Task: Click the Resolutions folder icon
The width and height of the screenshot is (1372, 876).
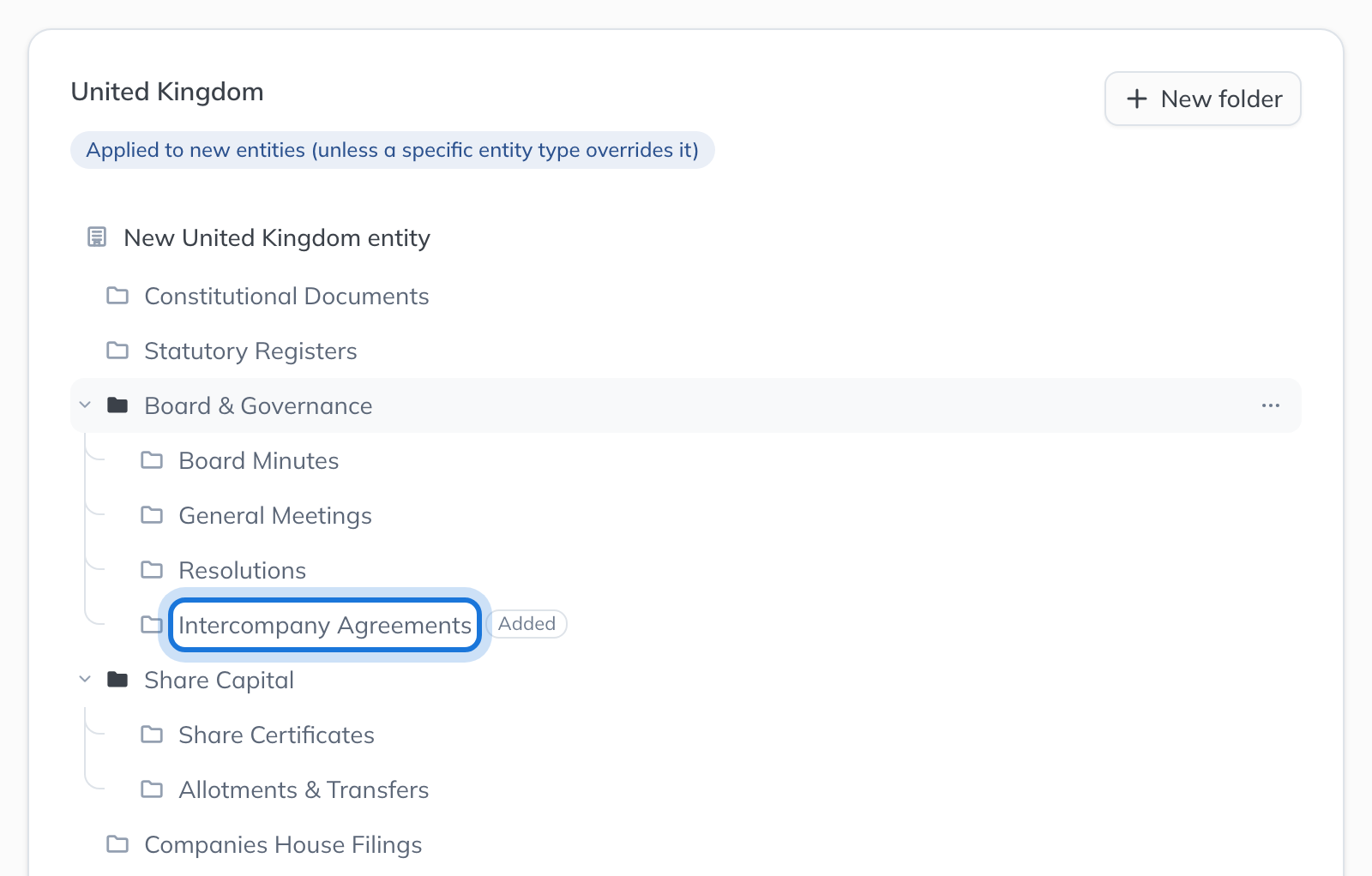Action: [152, 570]
